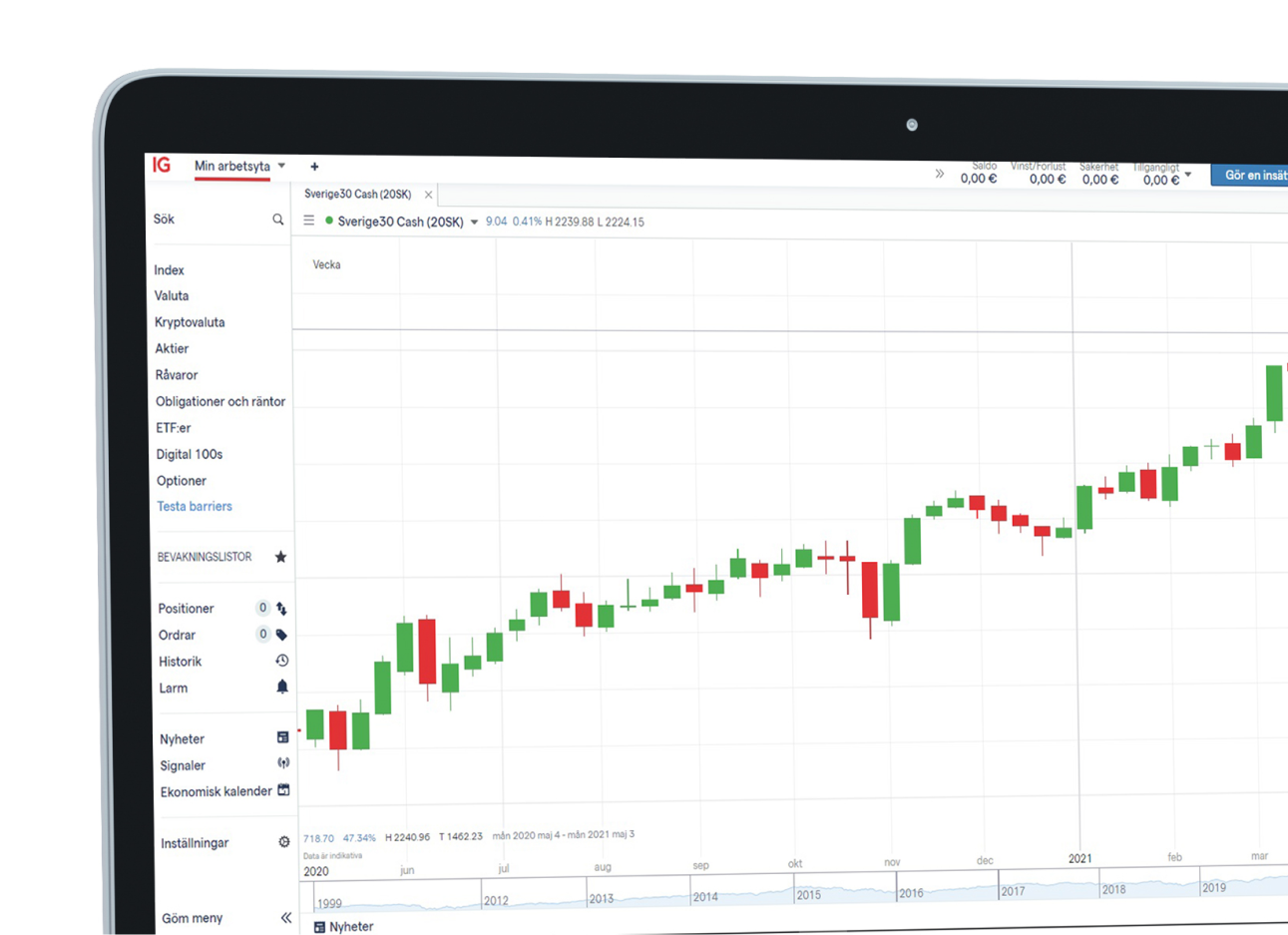Click the Ordrar tag icon
The image size is (1288, 935).
(x=281, y=635)
